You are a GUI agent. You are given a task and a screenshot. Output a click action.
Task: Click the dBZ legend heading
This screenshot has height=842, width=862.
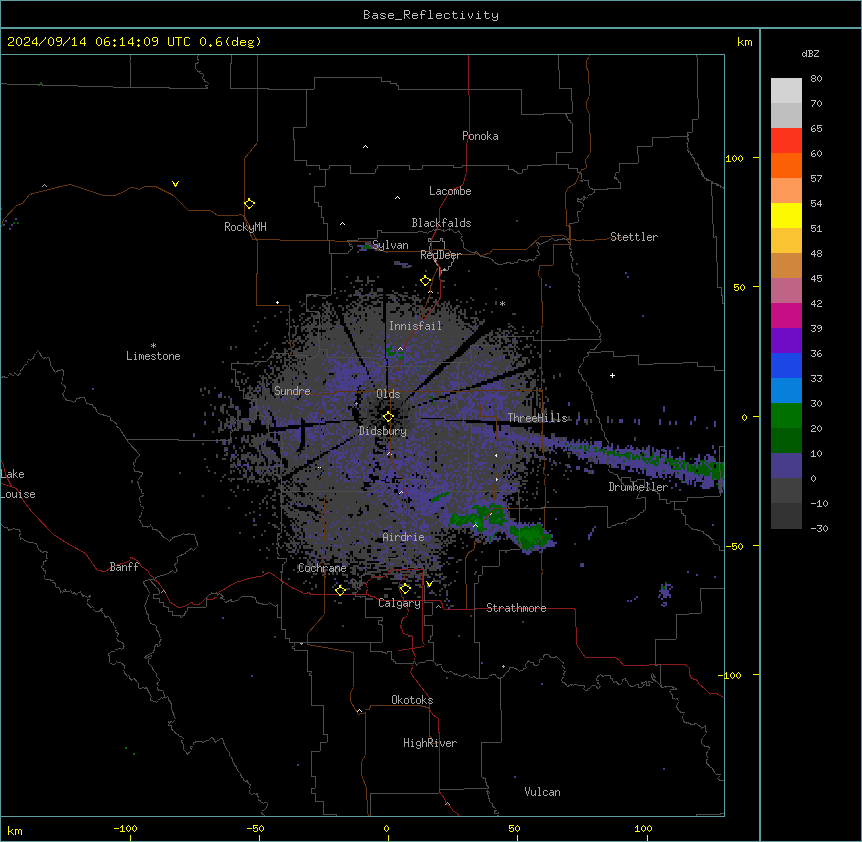pyautogui.click(x=810, y=53)
